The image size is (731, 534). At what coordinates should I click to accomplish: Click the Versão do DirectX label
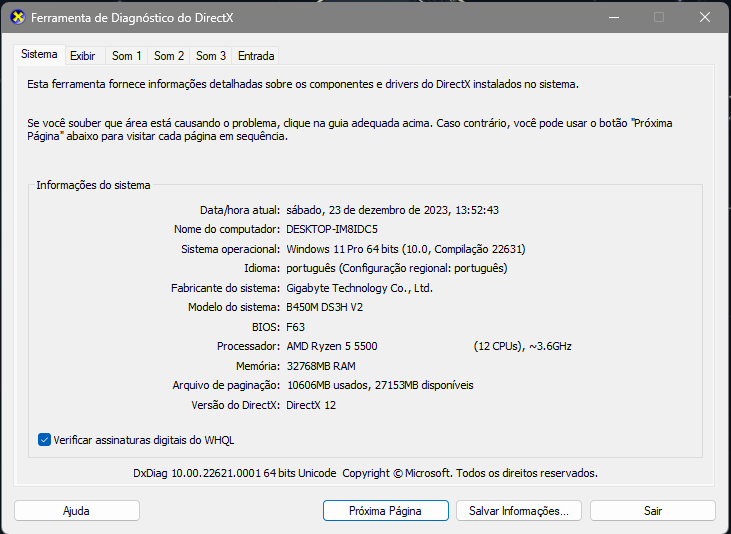click(235, 405)
